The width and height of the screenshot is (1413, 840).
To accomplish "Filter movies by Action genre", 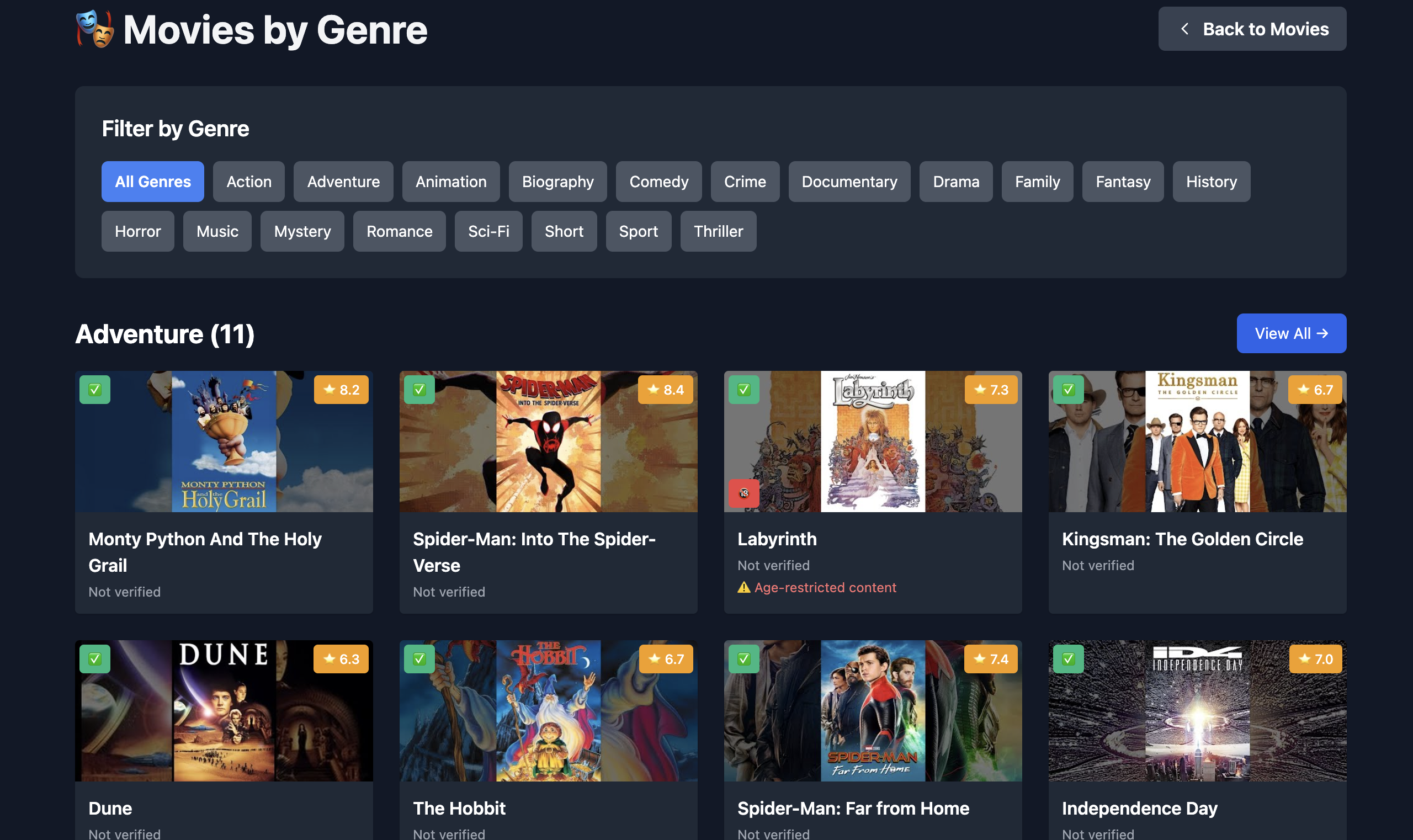I will coord(249,182).
